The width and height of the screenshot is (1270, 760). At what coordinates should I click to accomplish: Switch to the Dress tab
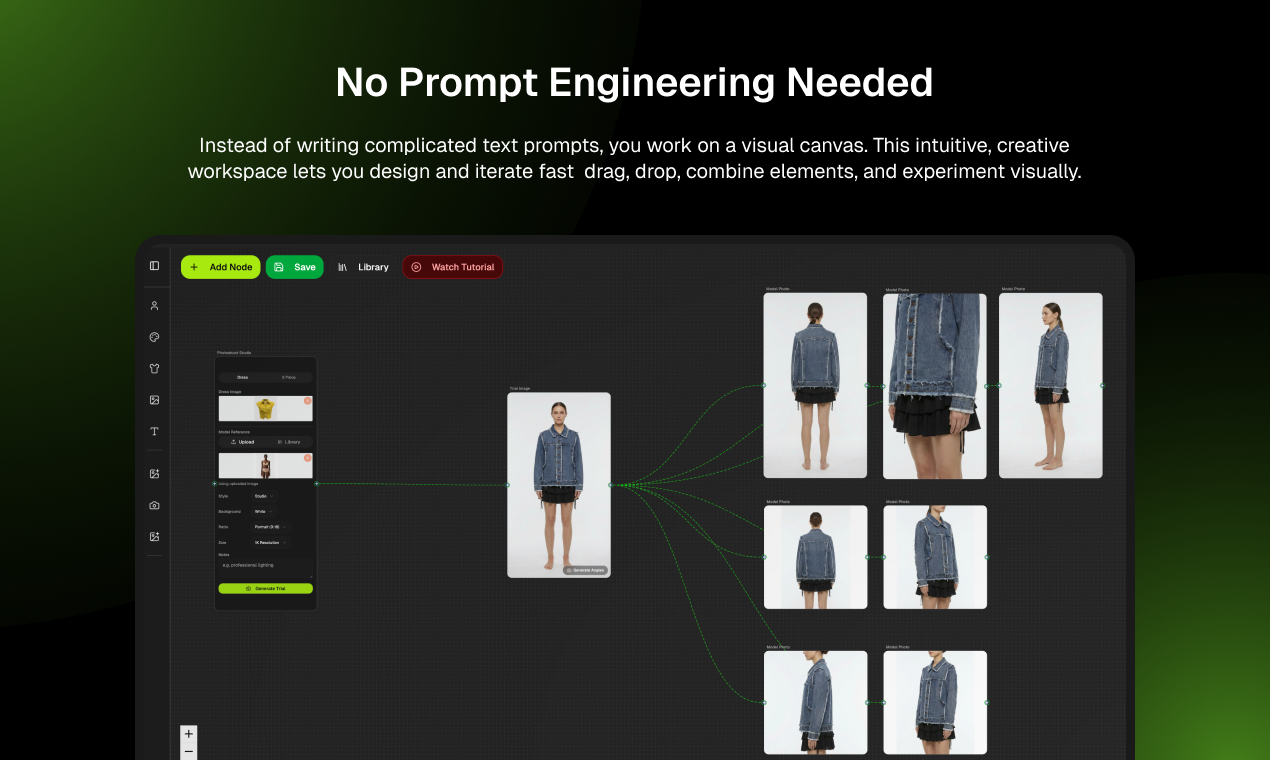[x=243, y=377]
